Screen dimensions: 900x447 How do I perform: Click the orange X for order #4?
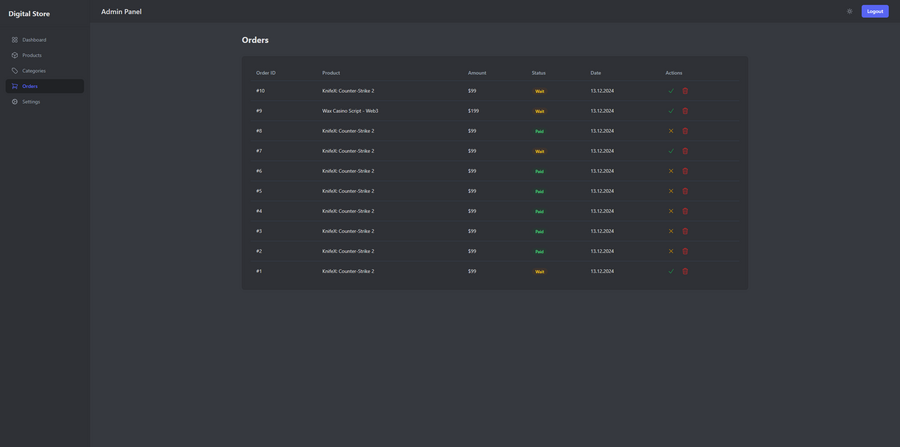671,211
